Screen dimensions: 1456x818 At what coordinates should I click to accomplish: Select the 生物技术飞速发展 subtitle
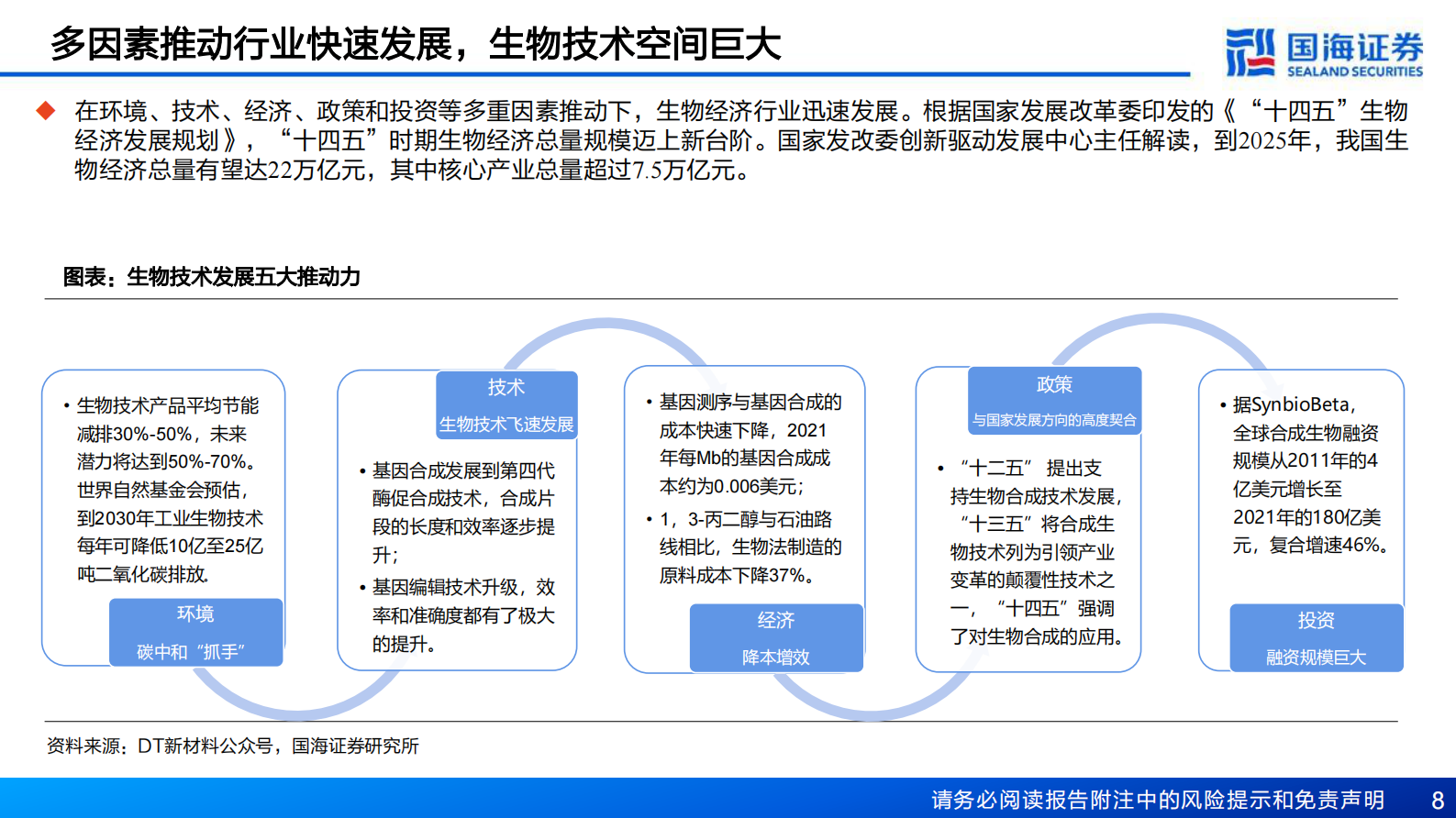pyautogui.click(x=506, y=425)
